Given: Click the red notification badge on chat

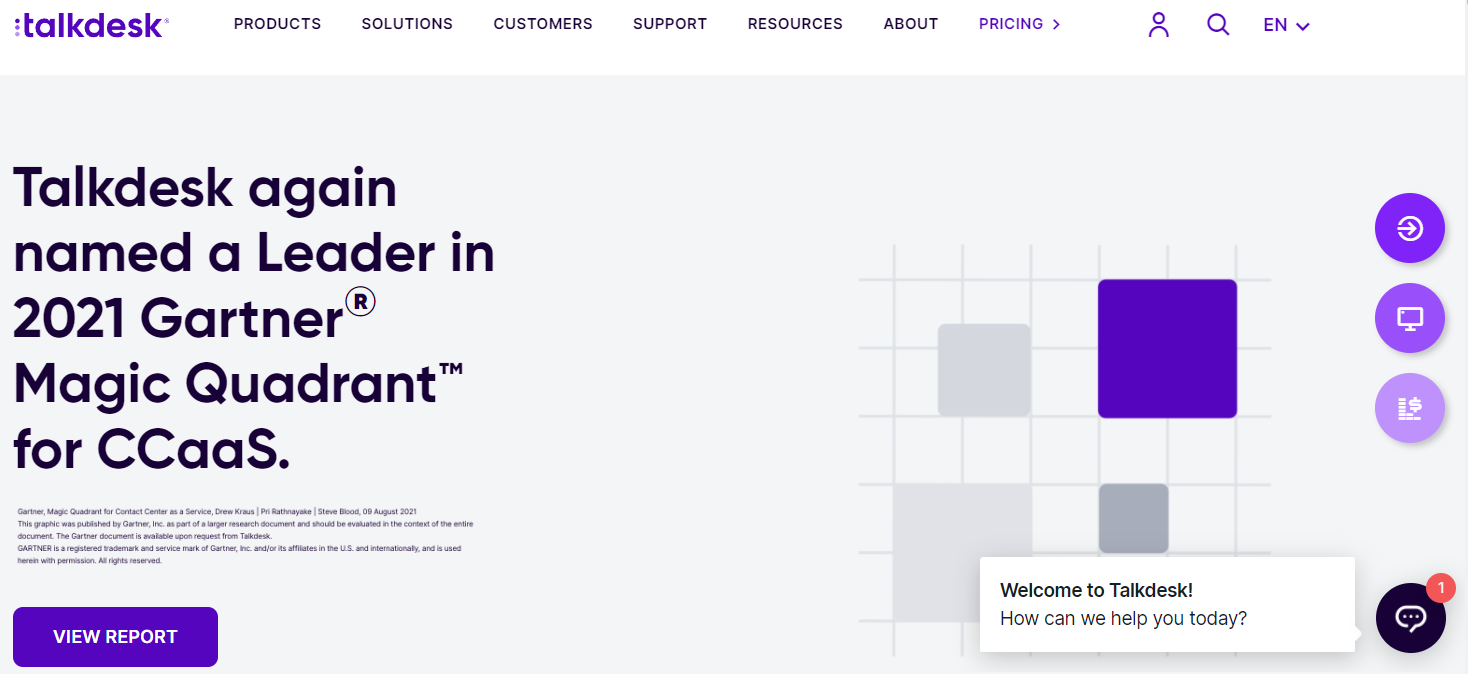Looking at the screenshot, I should 1440,588.
